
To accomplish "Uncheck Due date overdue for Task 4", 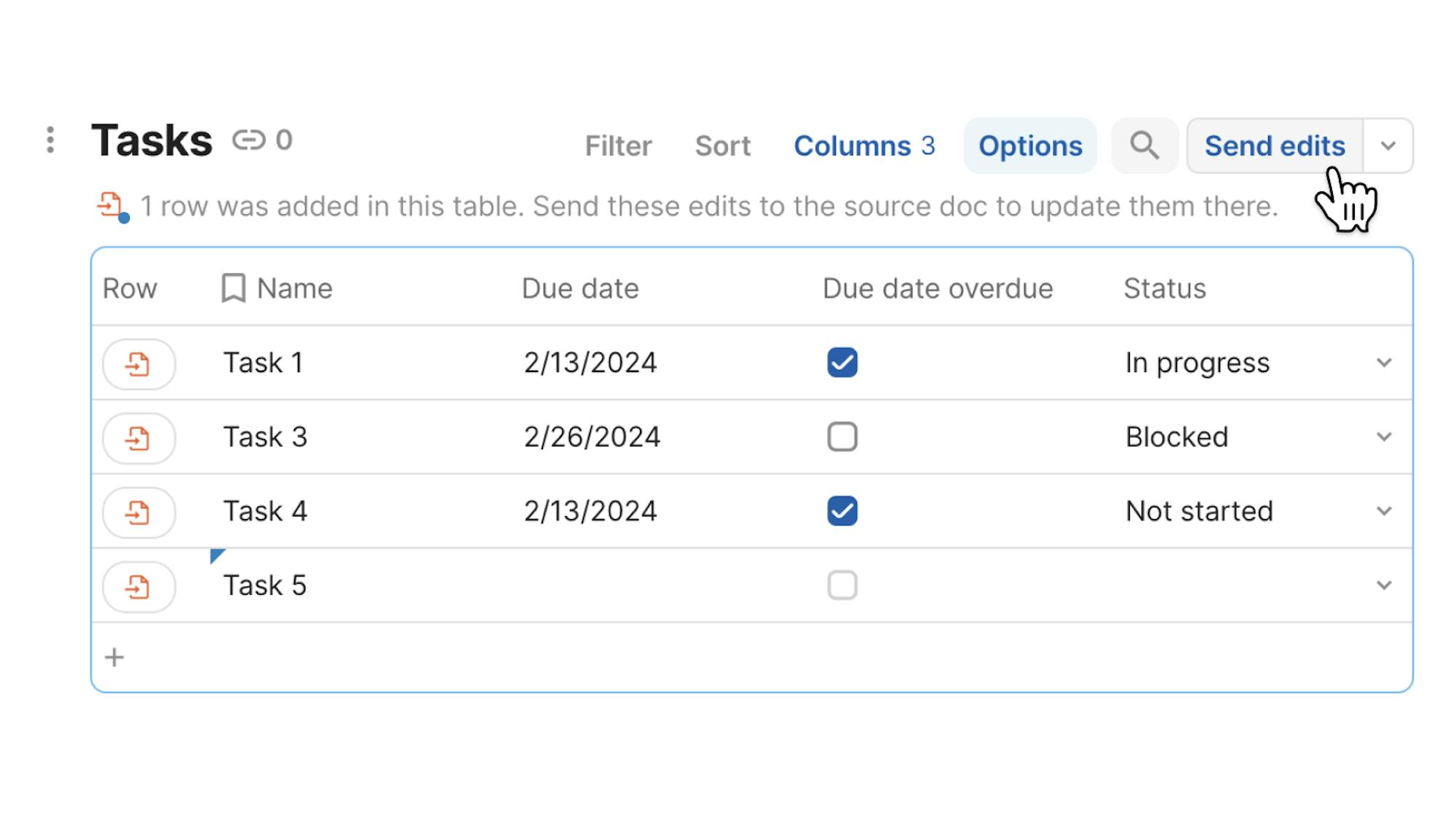I will tap(842, 511).
